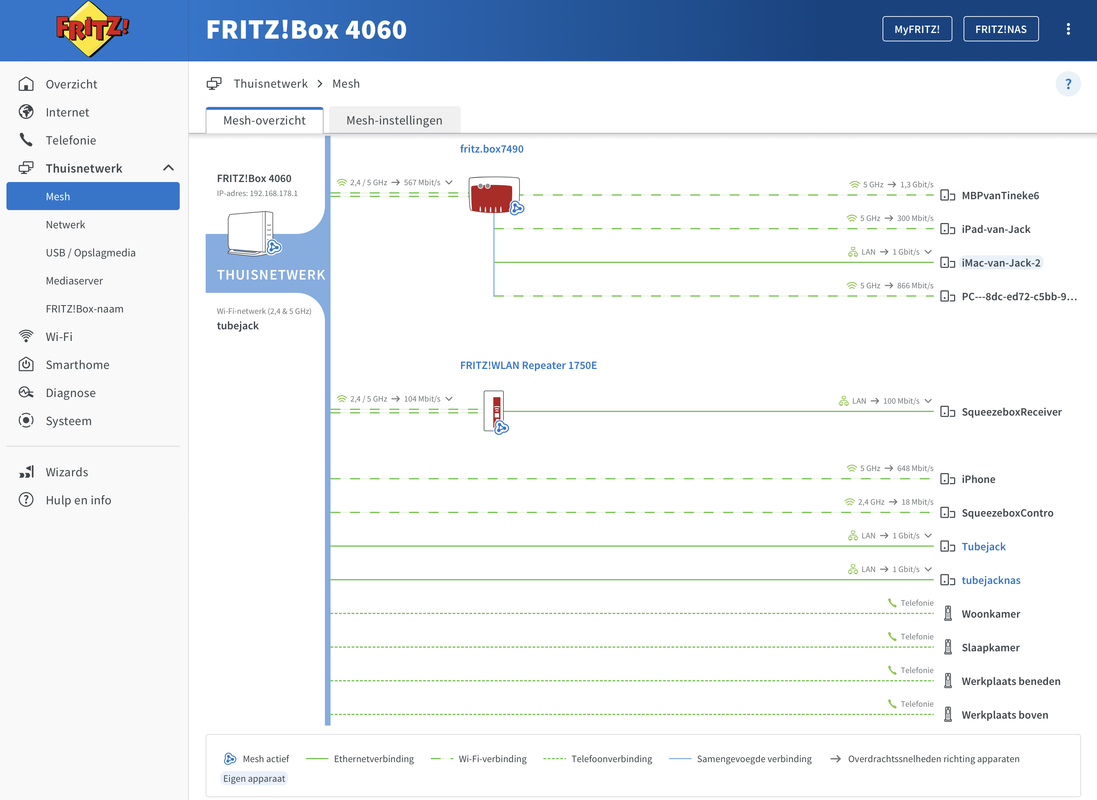This screenshot has width=1097, height=800.
Task: Click the device icon next to SqueezeboxContro
Action: point(947,513)
